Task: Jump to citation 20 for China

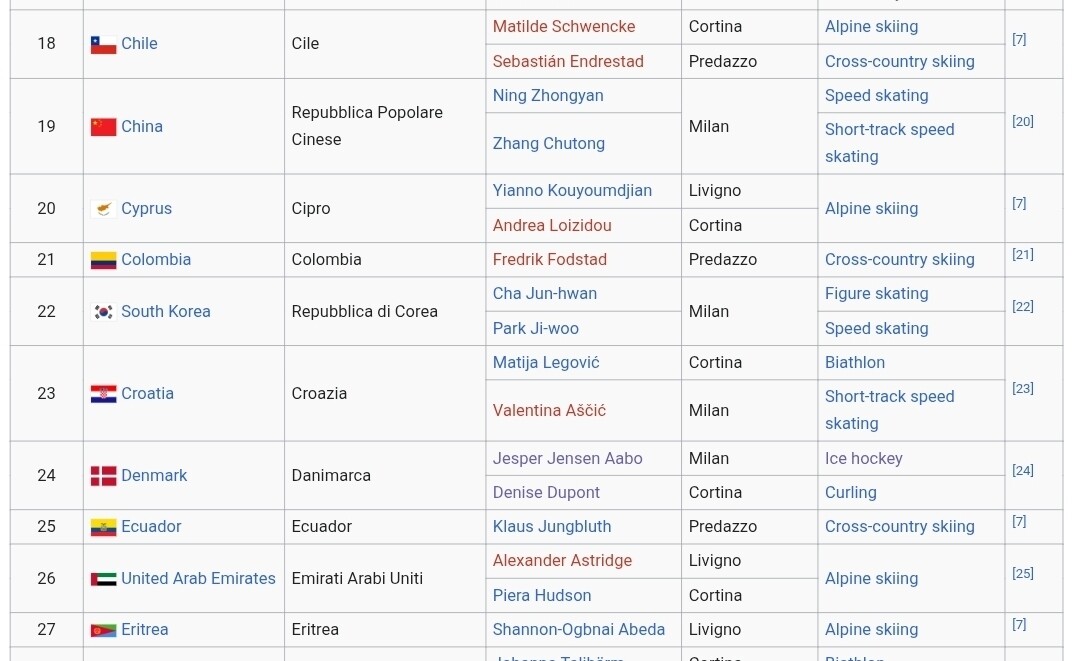Action: pyautogui.click(x=1022, y=122)
